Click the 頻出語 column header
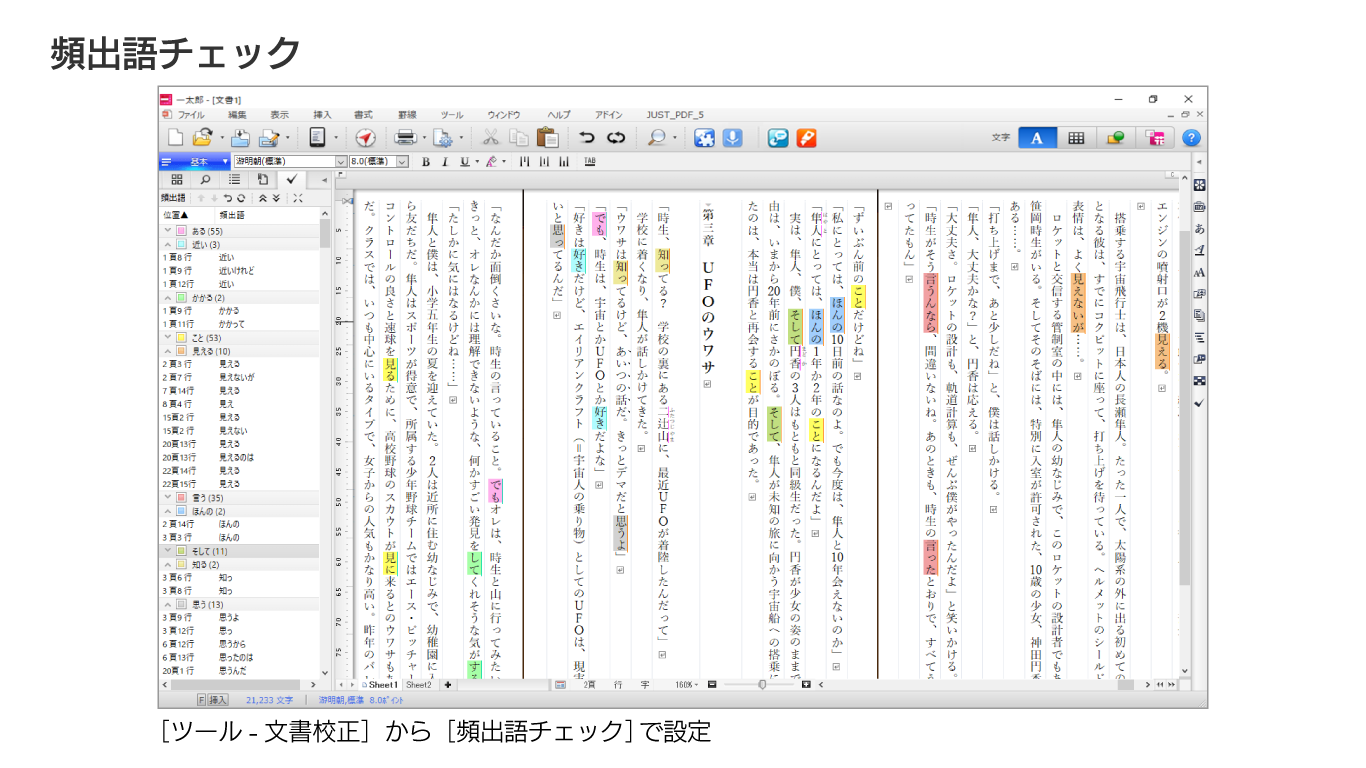 pos(232,214)
